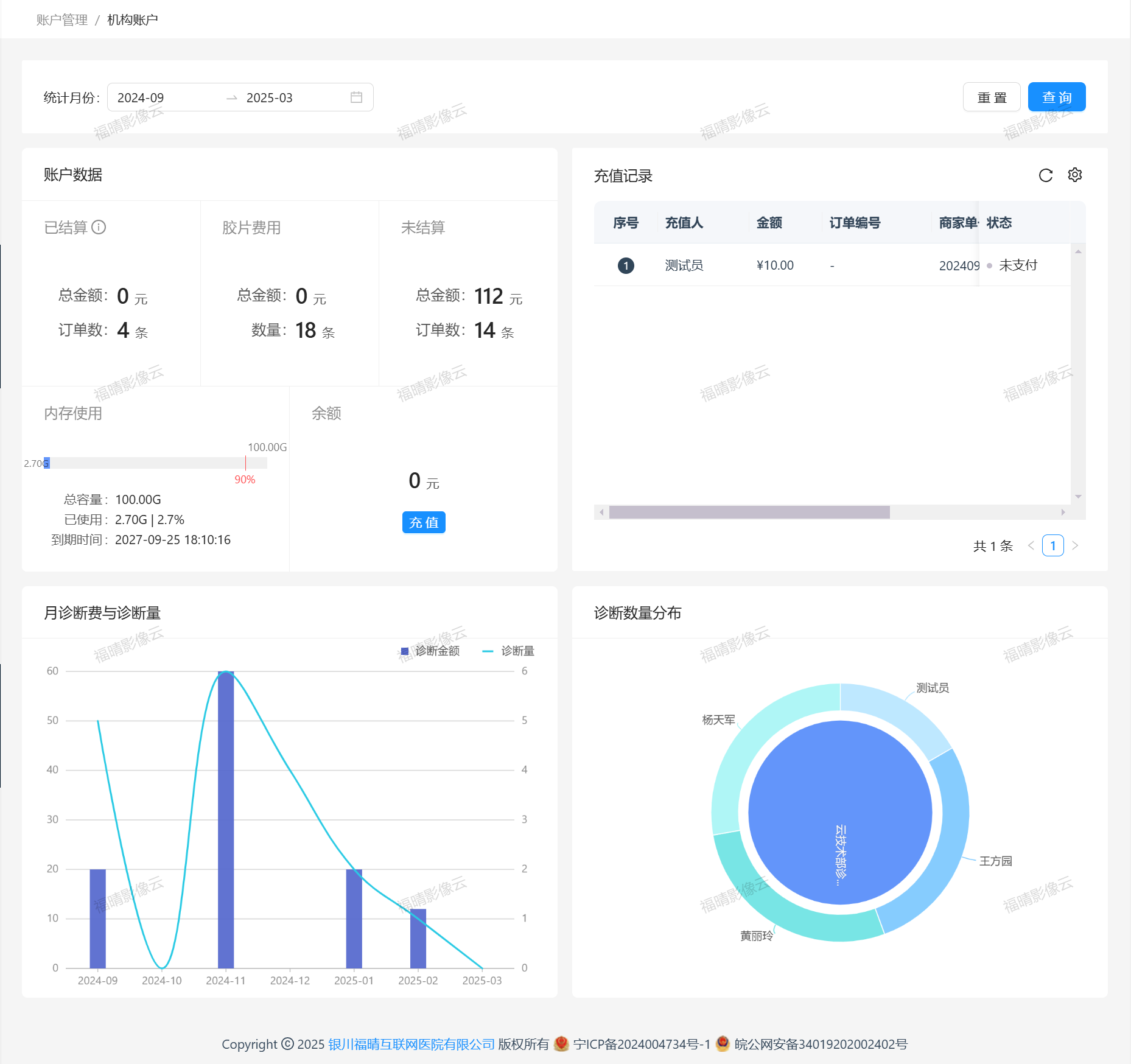Toggle 诊断量 legend series
1131x1064 pixels.
508,651
